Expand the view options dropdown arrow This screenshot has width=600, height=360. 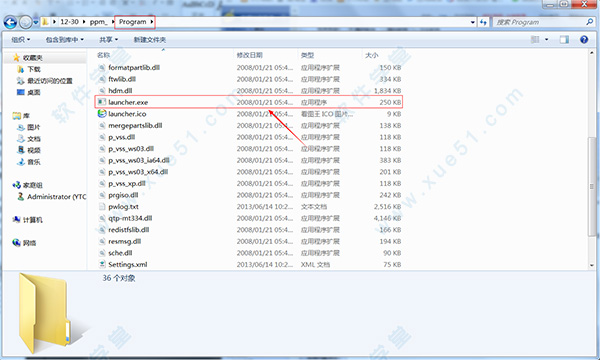coord(546,39)
